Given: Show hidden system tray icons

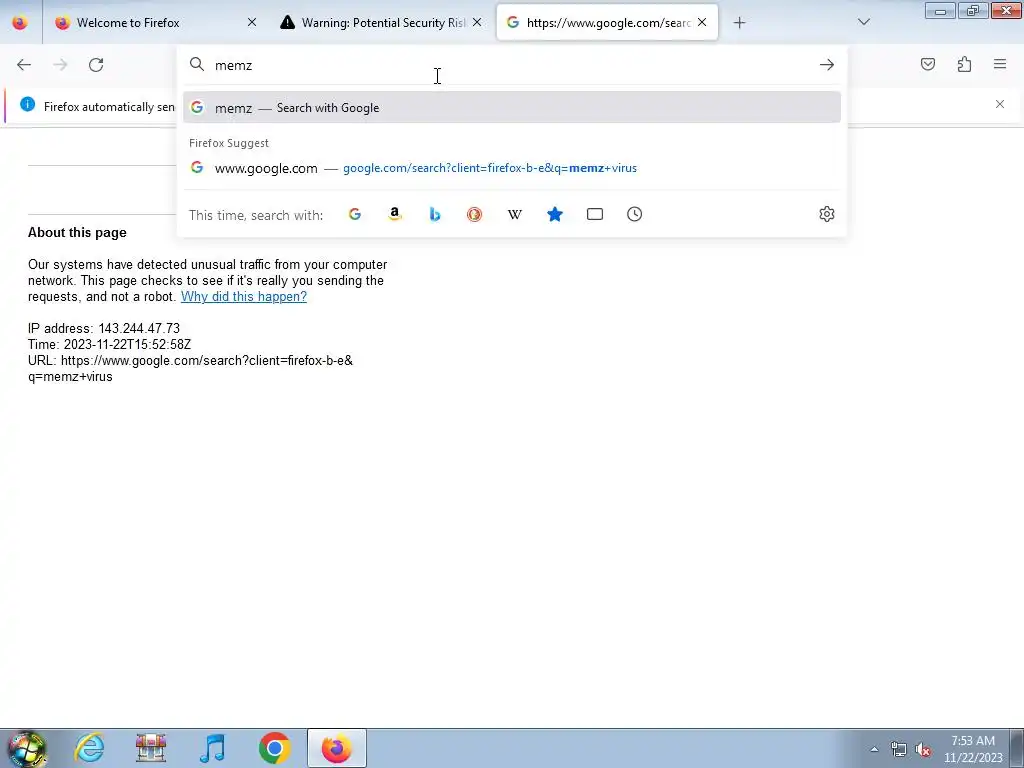Looking at the screenshot, I should [874, 749].
